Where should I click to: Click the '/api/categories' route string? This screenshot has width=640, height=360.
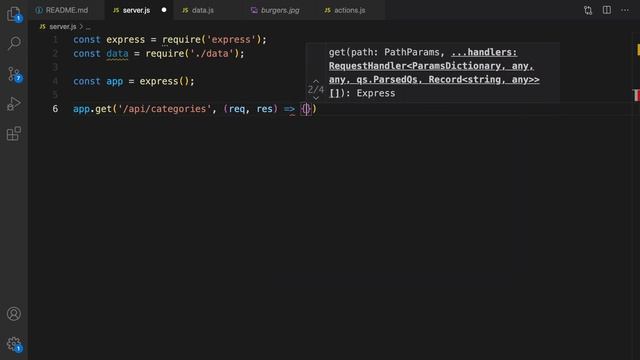164,109
